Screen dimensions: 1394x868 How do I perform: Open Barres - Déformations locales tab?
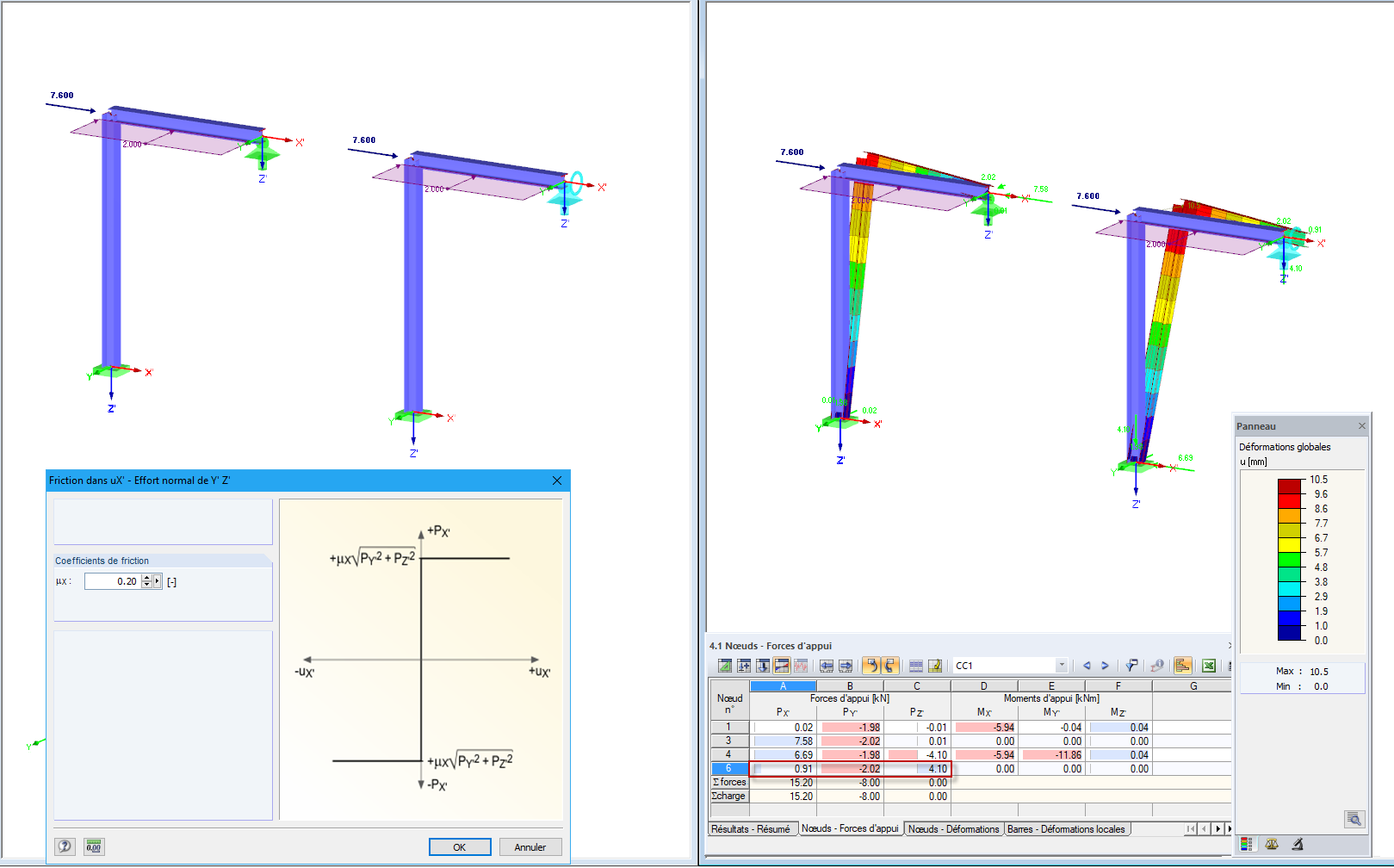[1066, 829]
